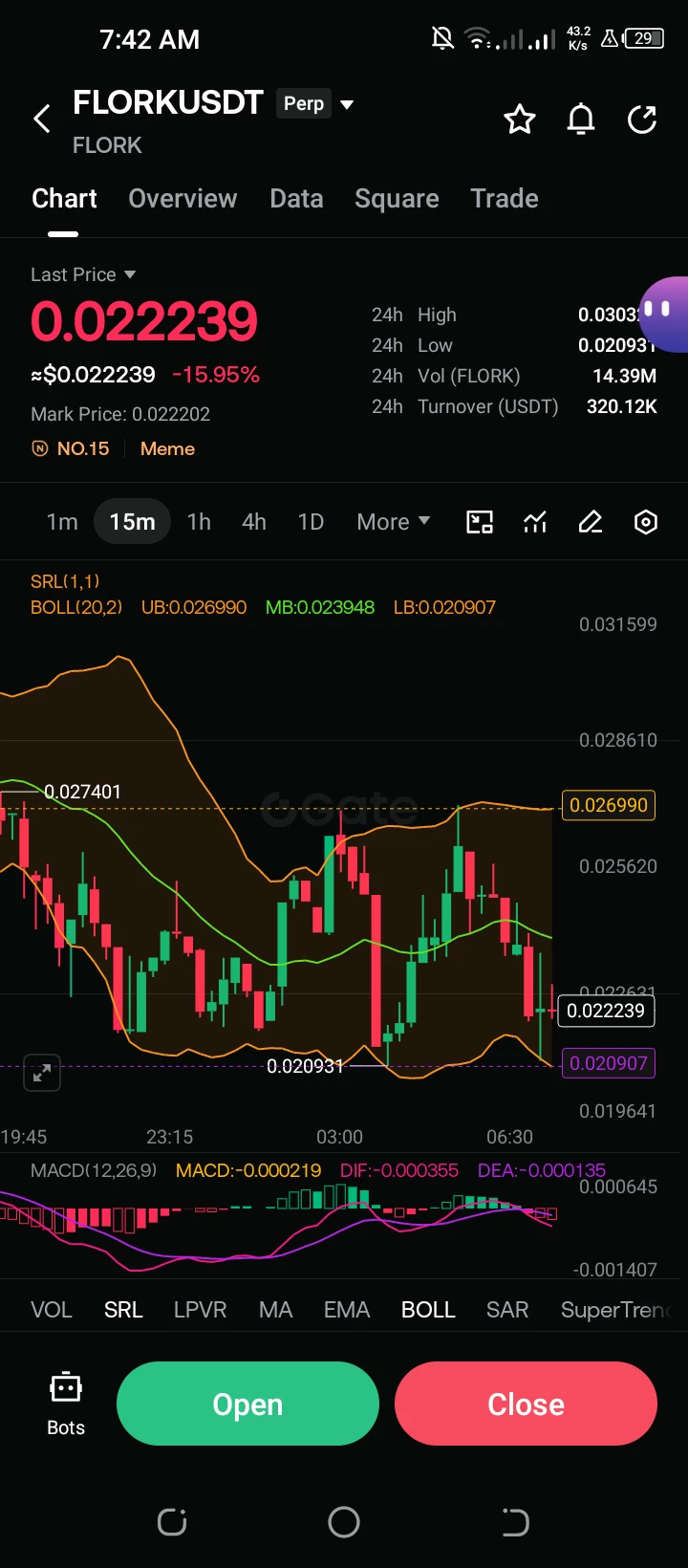The height and width of the screenshot is (1568, 688).
Task: Toggle the EMA indicator
Action: point(346,1310)
